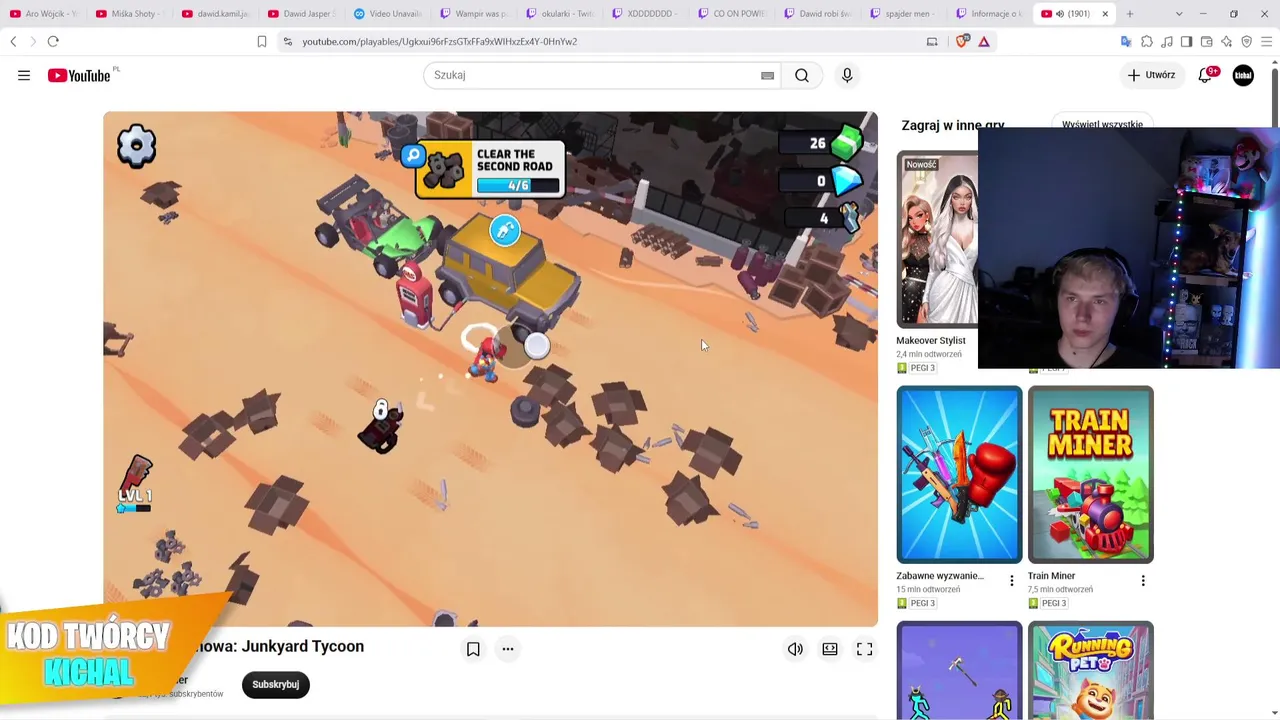Screen dimensions: 1280x720
Task: Mute the active YouTube tab audio
Action: (1060, 14)
